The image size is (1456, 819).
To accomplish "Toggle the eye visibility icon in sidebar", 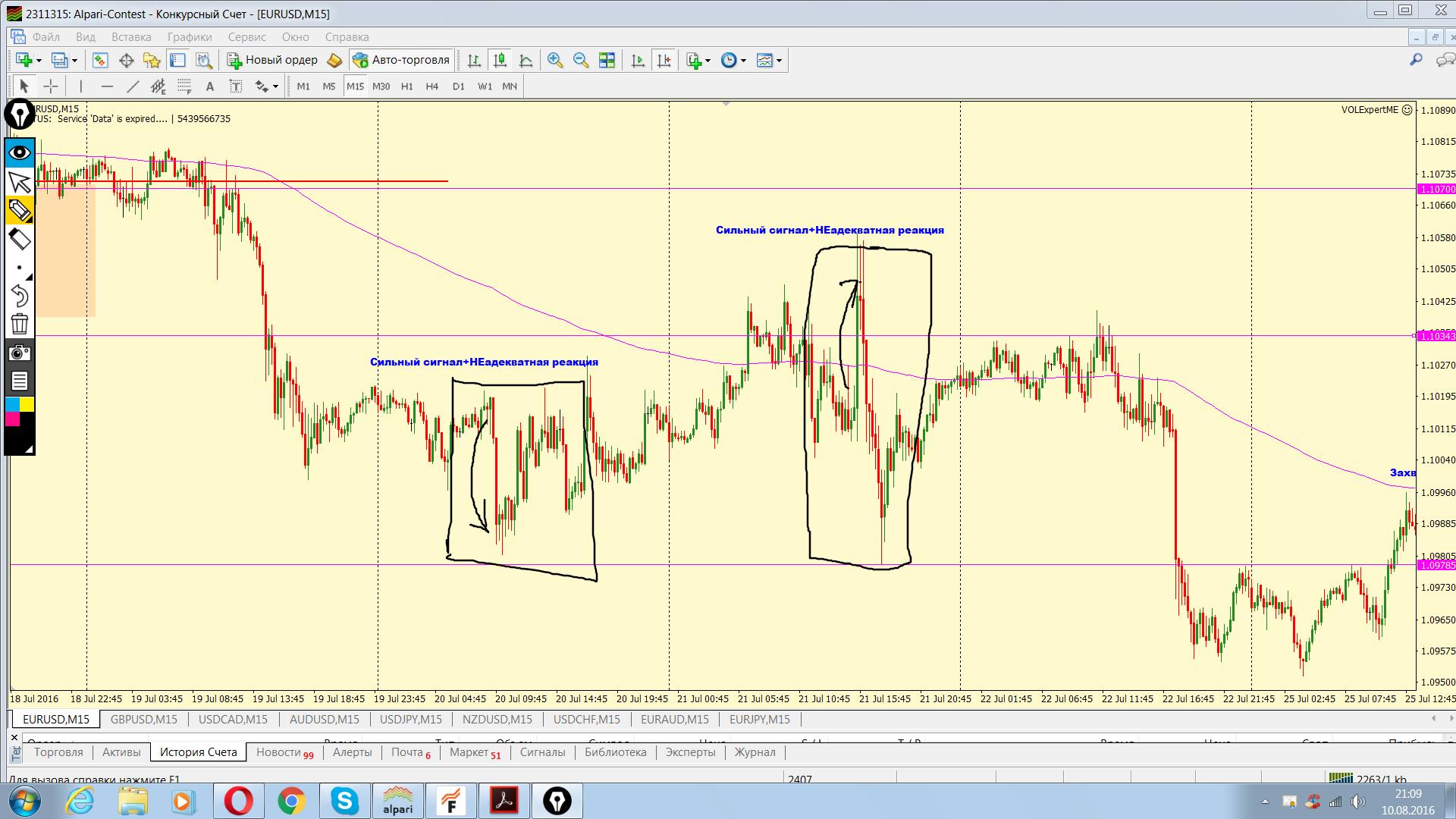I will point(20,152).
